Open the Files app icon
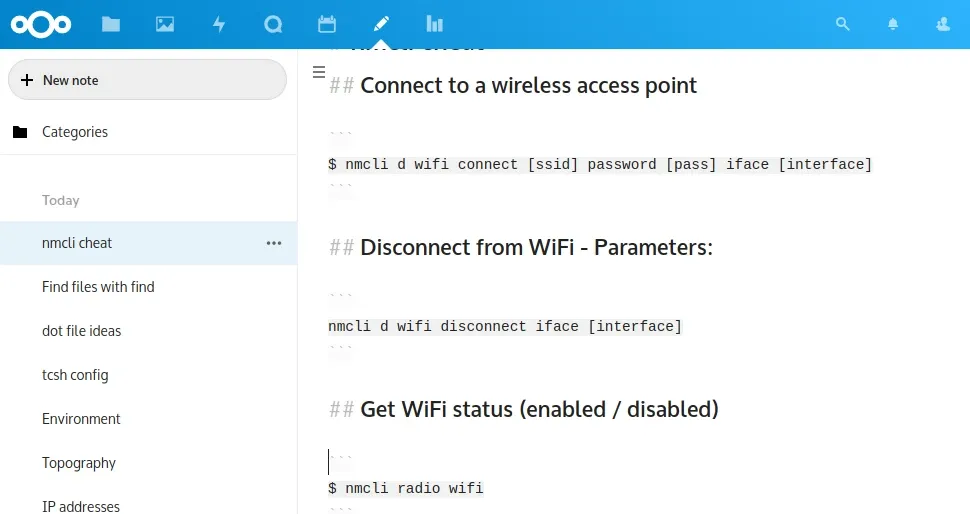Viewport: 970px width, 514px height. tap(111, 24)
